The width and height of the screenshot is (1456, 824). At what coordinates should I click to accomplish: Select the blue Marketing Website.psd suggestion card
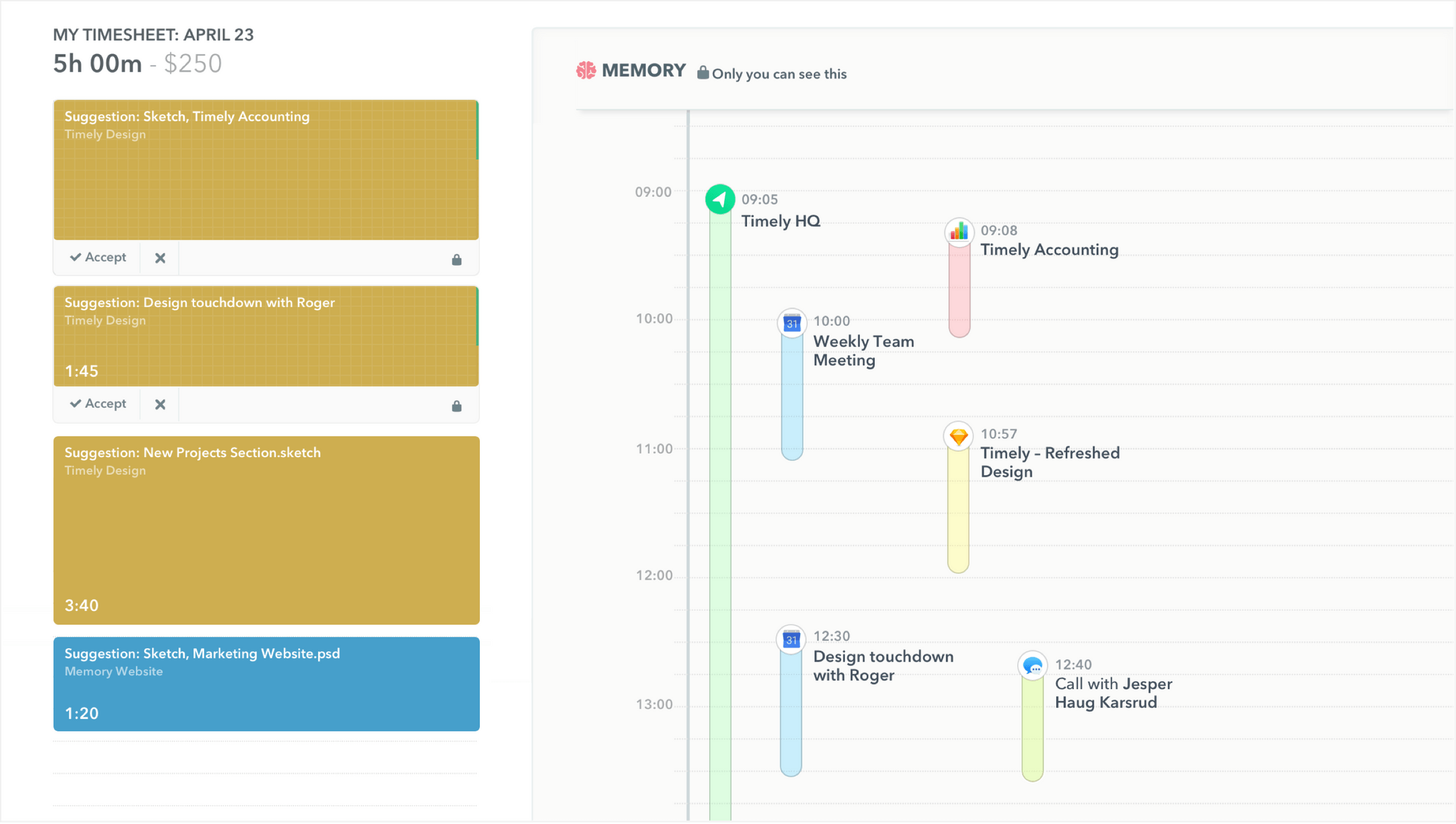point(266,684)
